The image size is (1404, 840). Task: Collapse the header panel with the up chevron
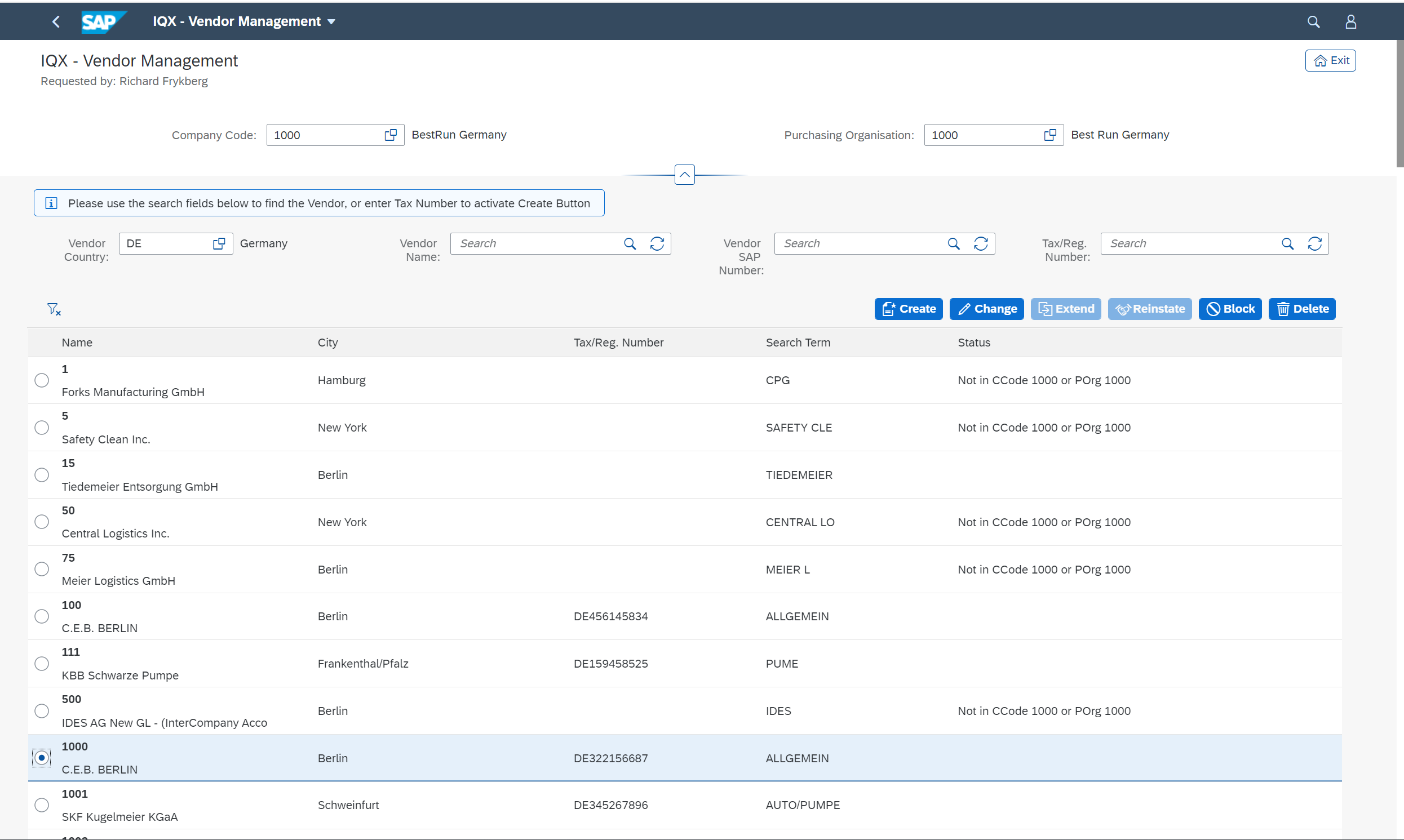point(684,175)
